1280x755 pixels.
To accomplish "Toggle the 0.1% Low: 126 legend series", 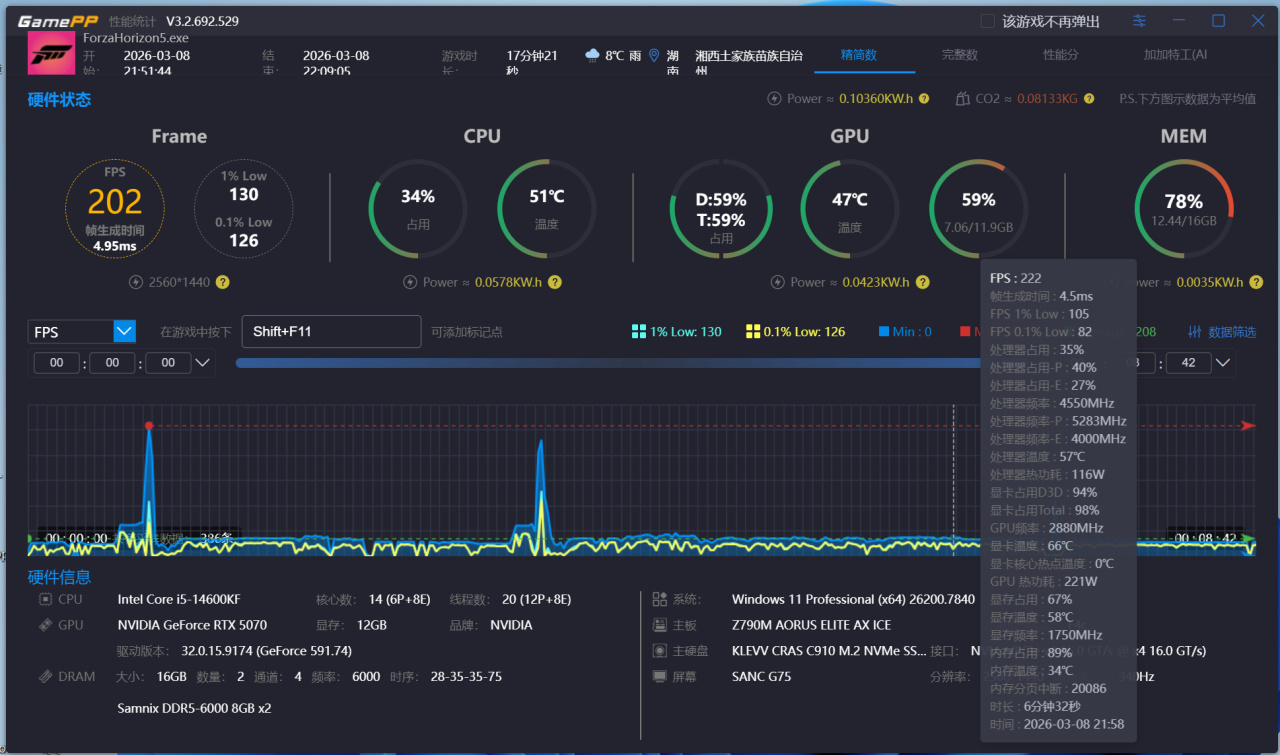I will [796, 332].
